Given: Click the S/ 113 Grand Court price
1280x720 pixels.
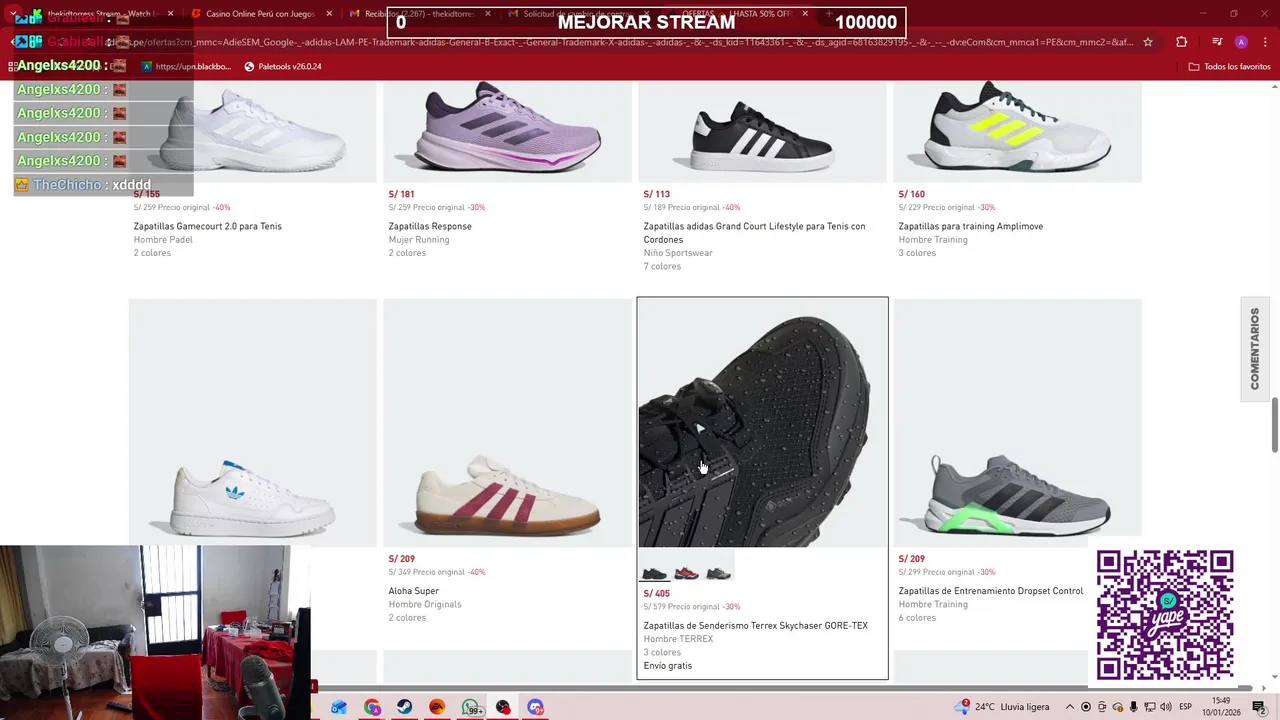Looking at the screenshot, I should click(656, 194).
